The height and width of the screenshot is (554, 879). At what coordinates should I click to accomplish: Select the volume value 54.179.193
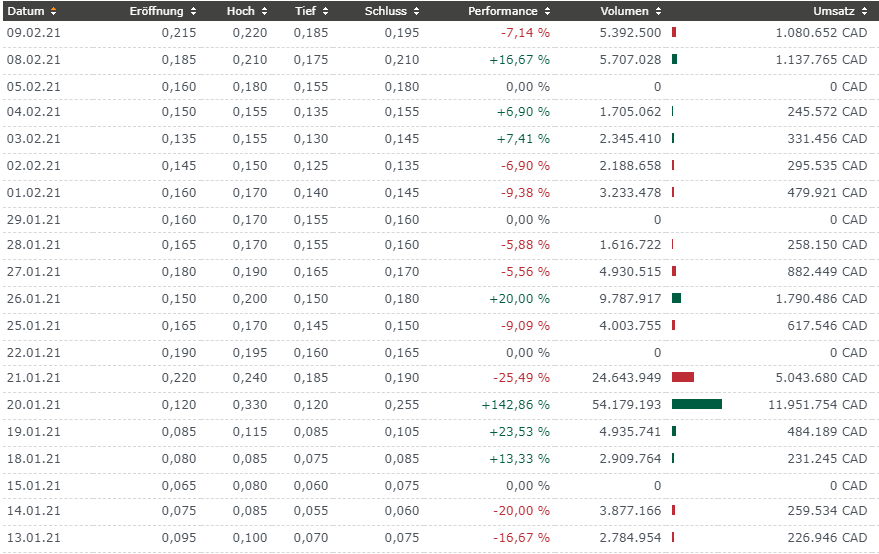(626, 405)
